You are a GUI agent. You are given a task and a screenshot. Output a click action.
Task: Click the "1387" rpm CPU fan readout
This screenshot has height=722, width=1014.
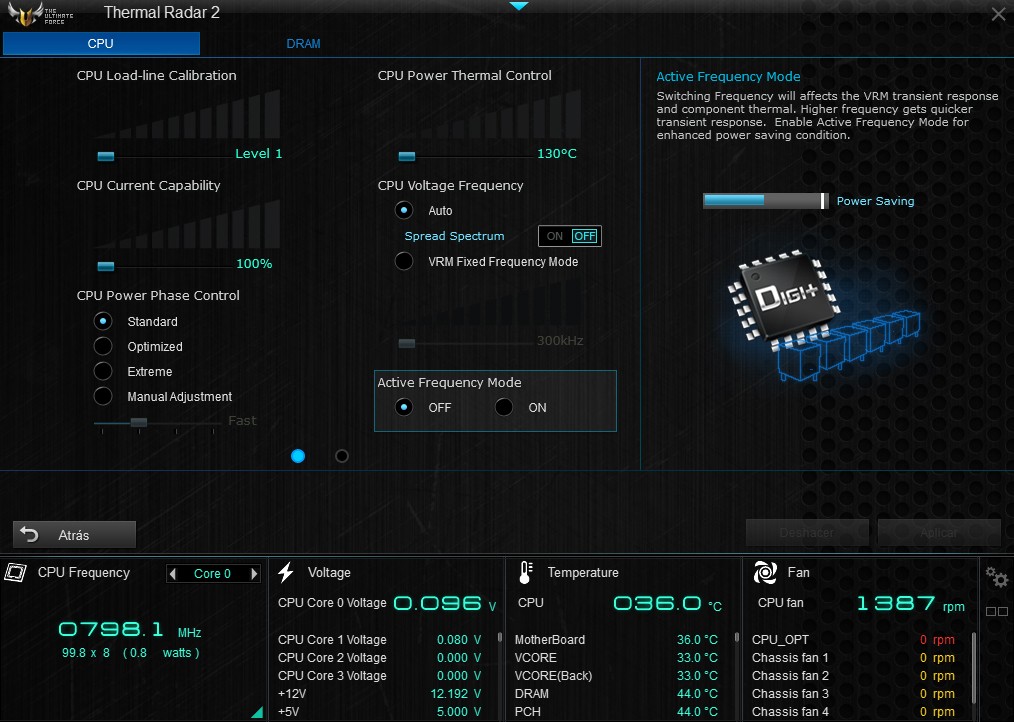[894, 604]
